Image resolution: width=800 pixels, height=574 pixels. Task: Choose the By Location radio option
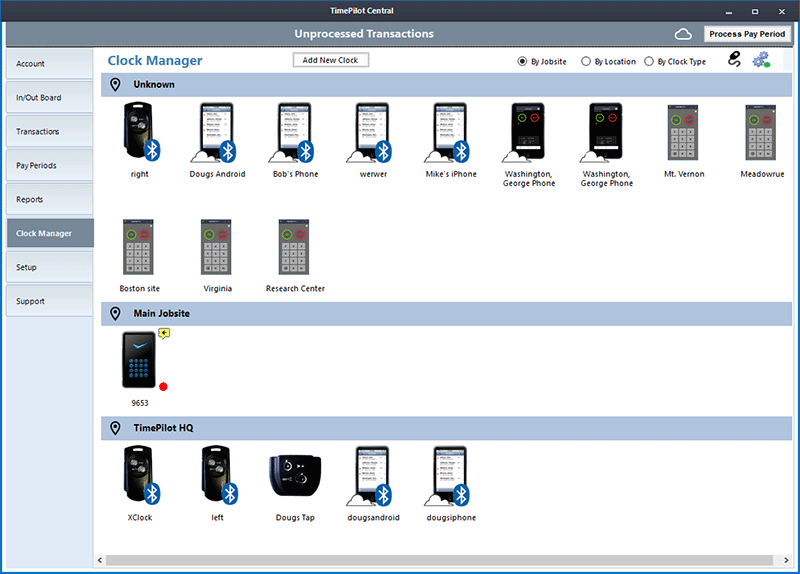586,61
